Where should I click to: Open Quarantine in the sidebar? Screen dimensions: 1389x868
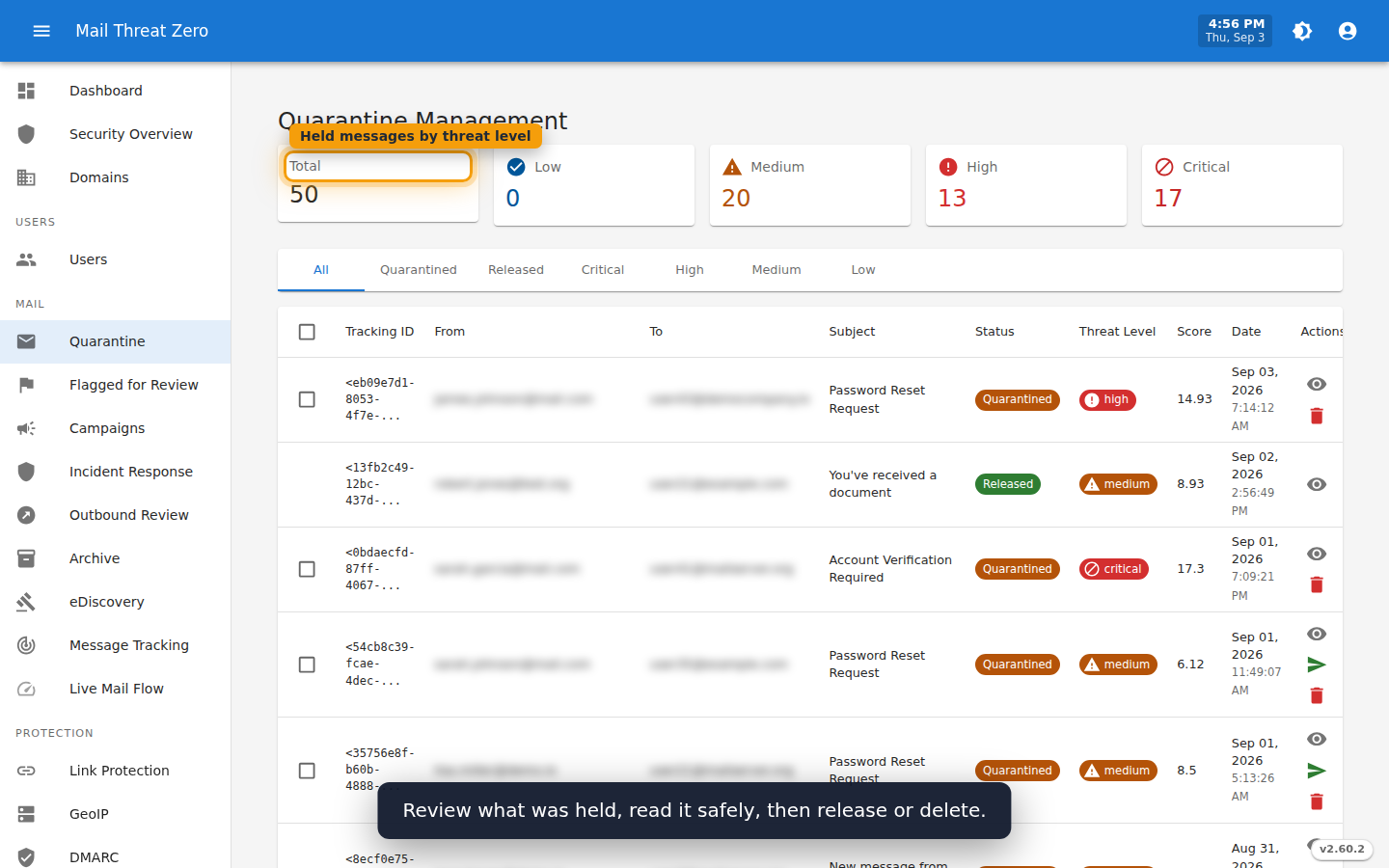click(116, 341)
